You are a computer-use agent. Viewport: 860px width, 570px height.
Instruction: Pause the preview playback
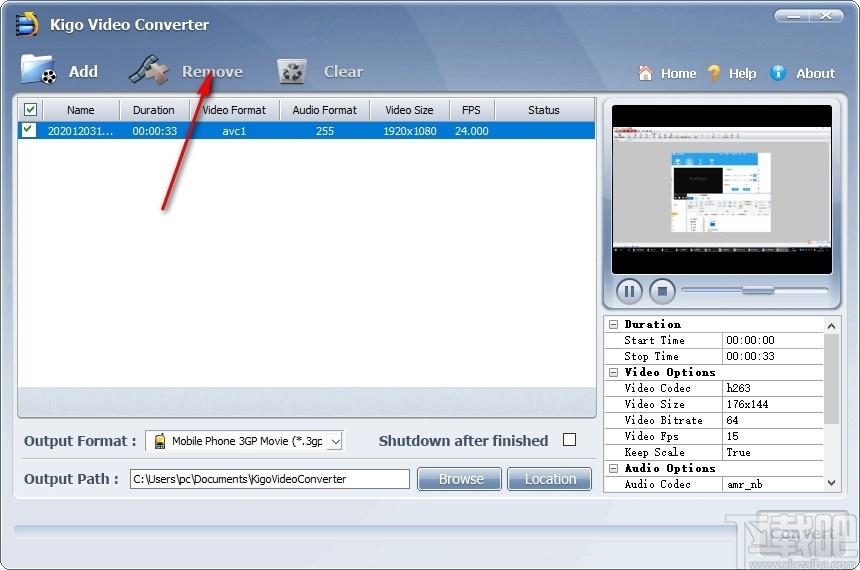629,291
